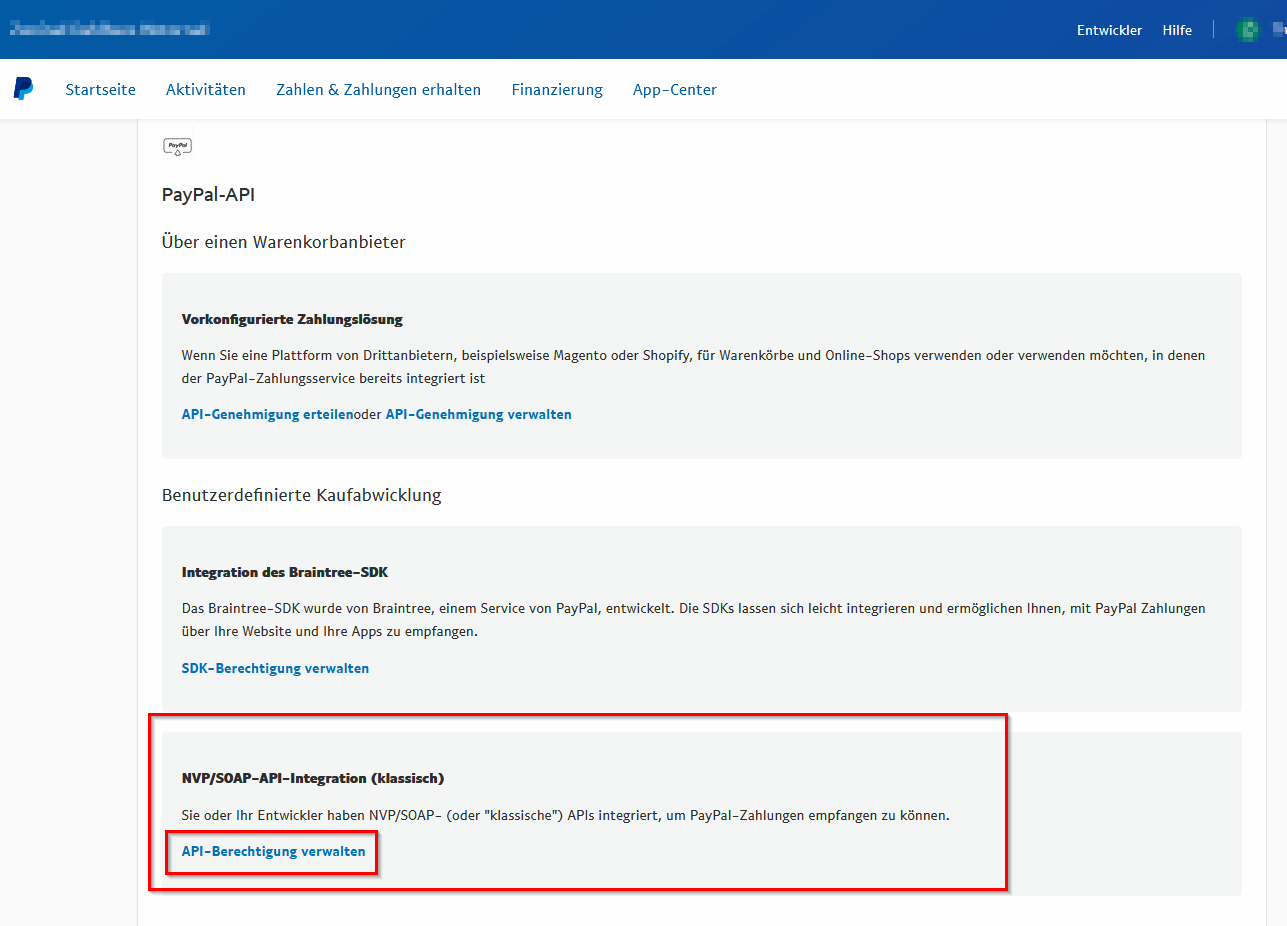Click API-Berechtigung verwalten link
Image resolution: width=1287 pixels, height=926 pixels.
point(274,852)
